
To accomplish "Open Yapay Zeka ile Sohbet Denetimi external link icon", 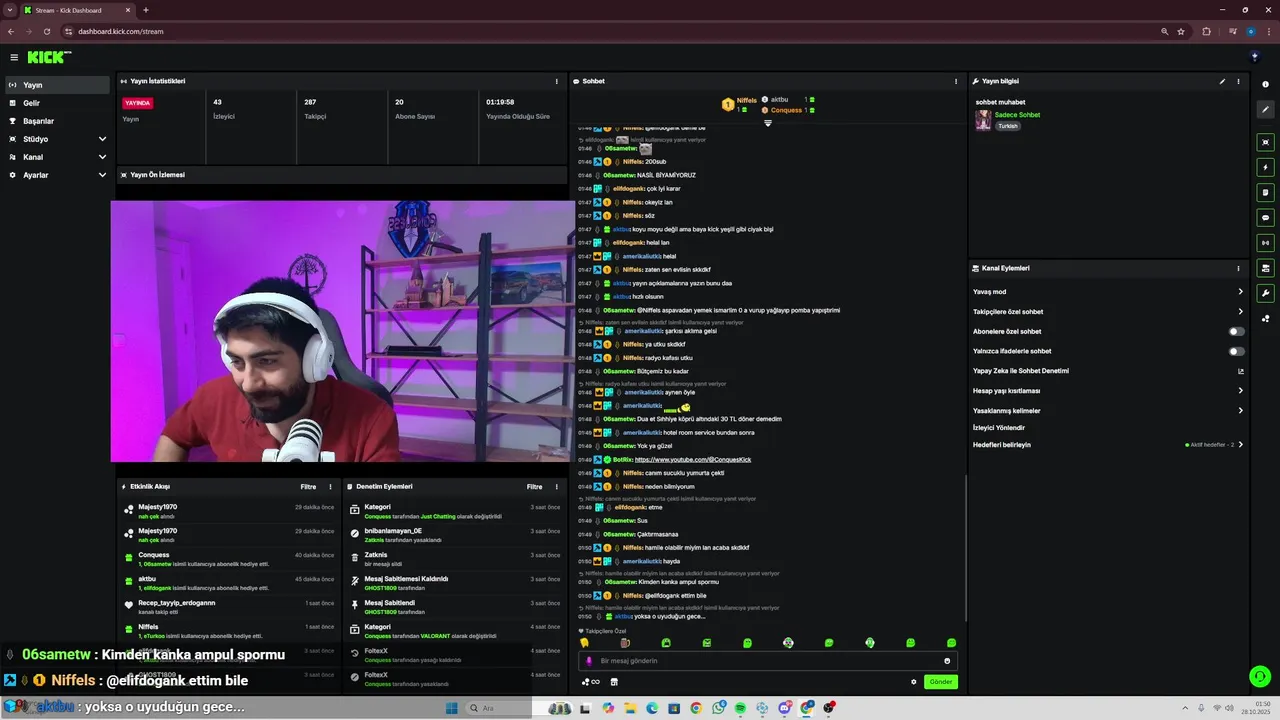I will [x=1241, y=371].
